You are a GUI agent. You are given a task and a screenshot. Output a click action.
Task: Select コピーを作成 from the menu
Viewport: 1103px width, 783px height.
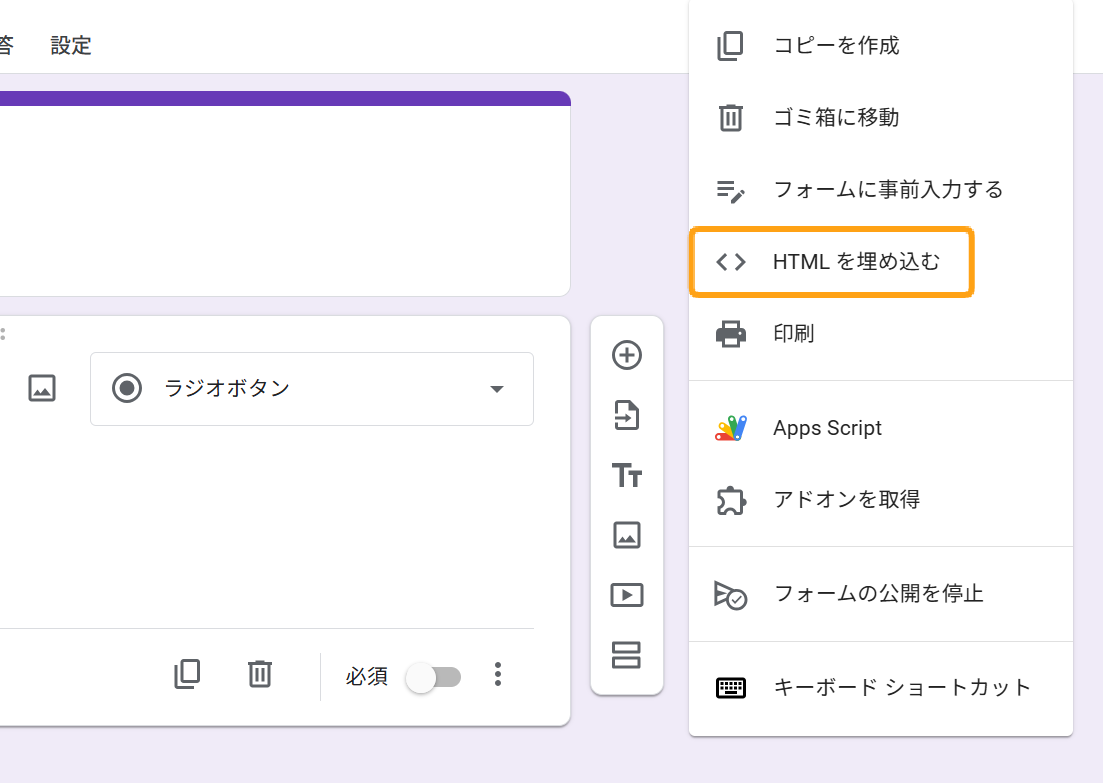tap(836, 46)
